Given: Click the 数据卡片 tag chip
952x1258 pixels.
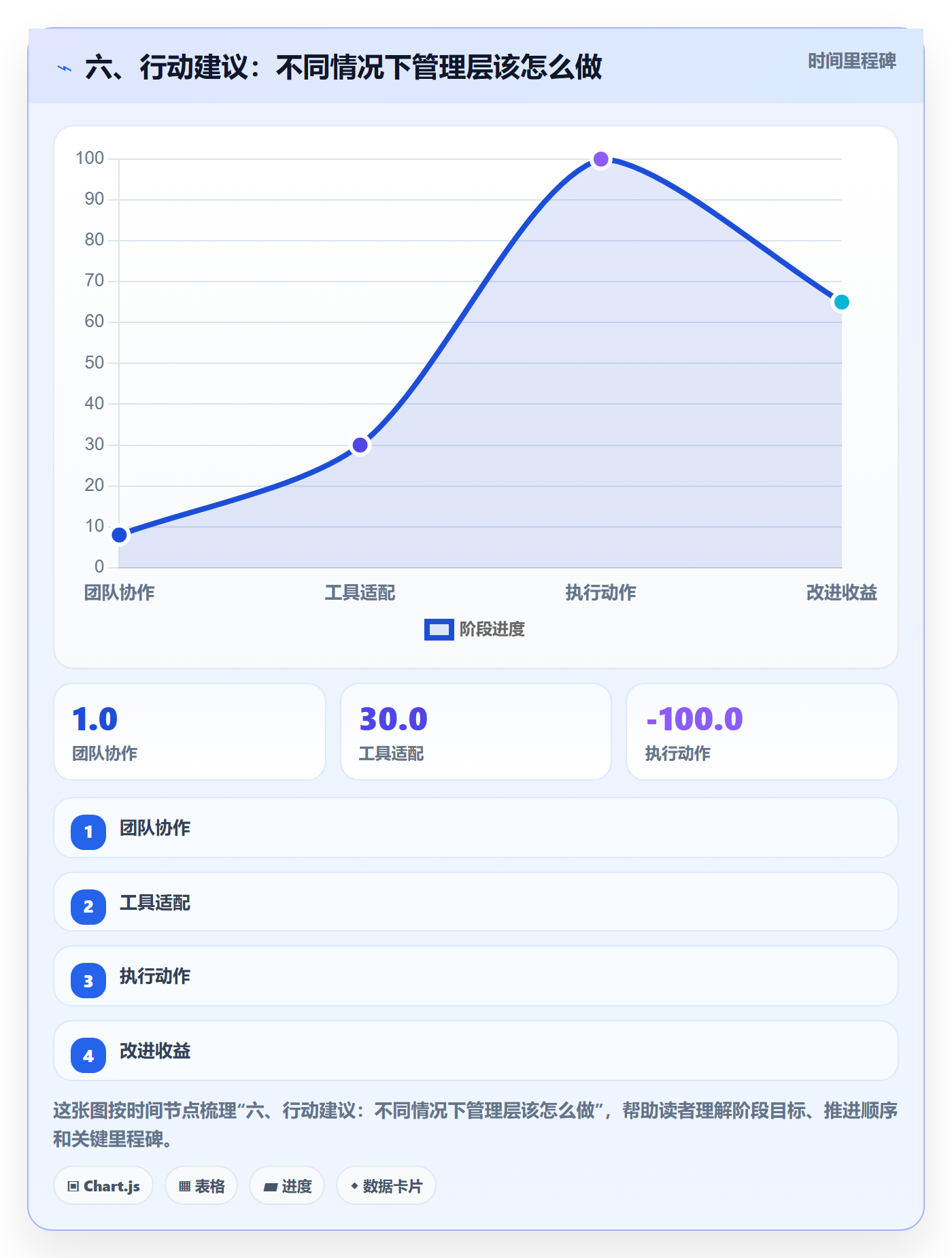Looking at the screenshot, I should tap(386, 1186).
